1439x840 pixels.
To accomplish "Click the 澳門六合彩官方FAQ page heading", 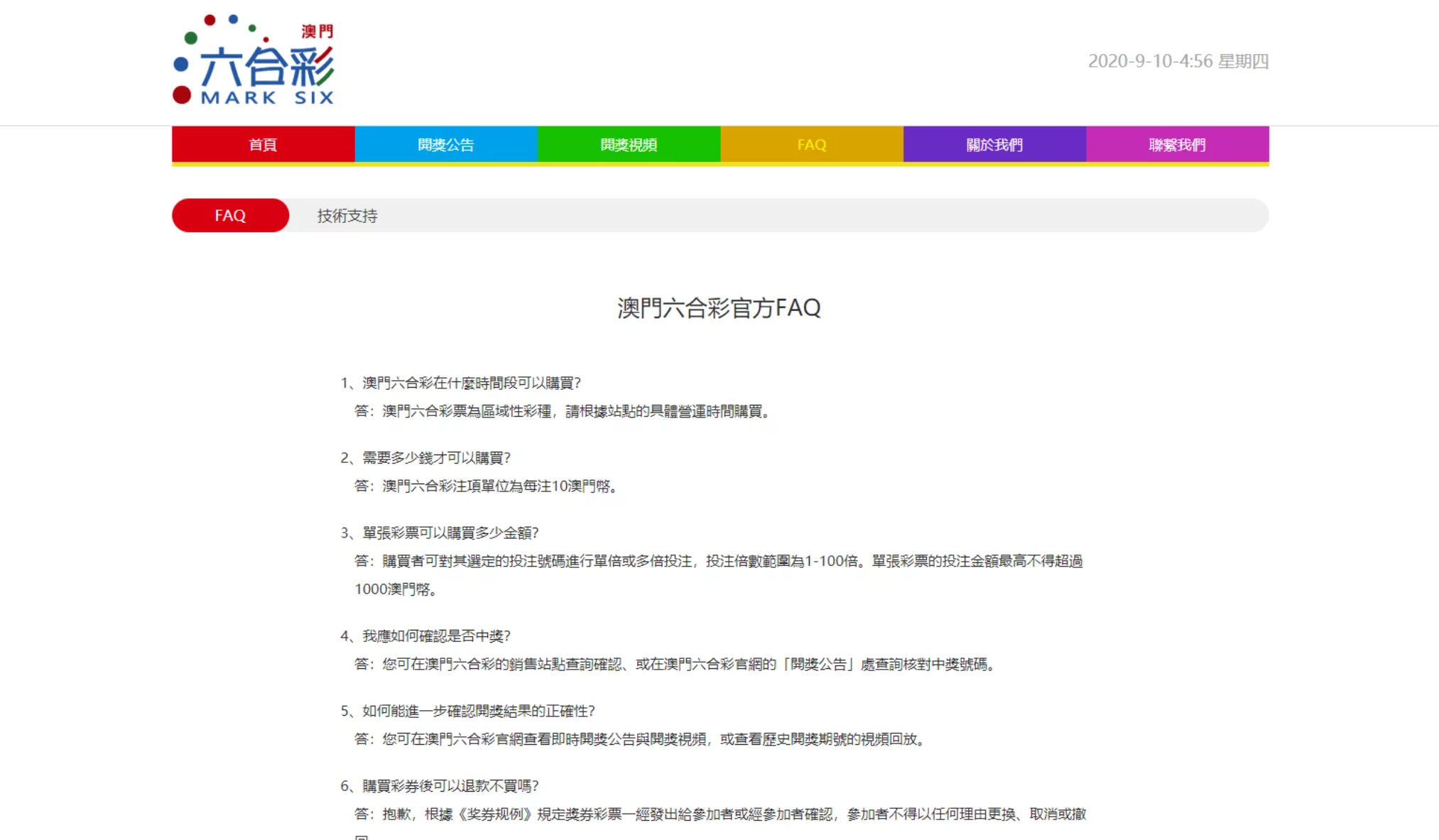I will 719,308.
